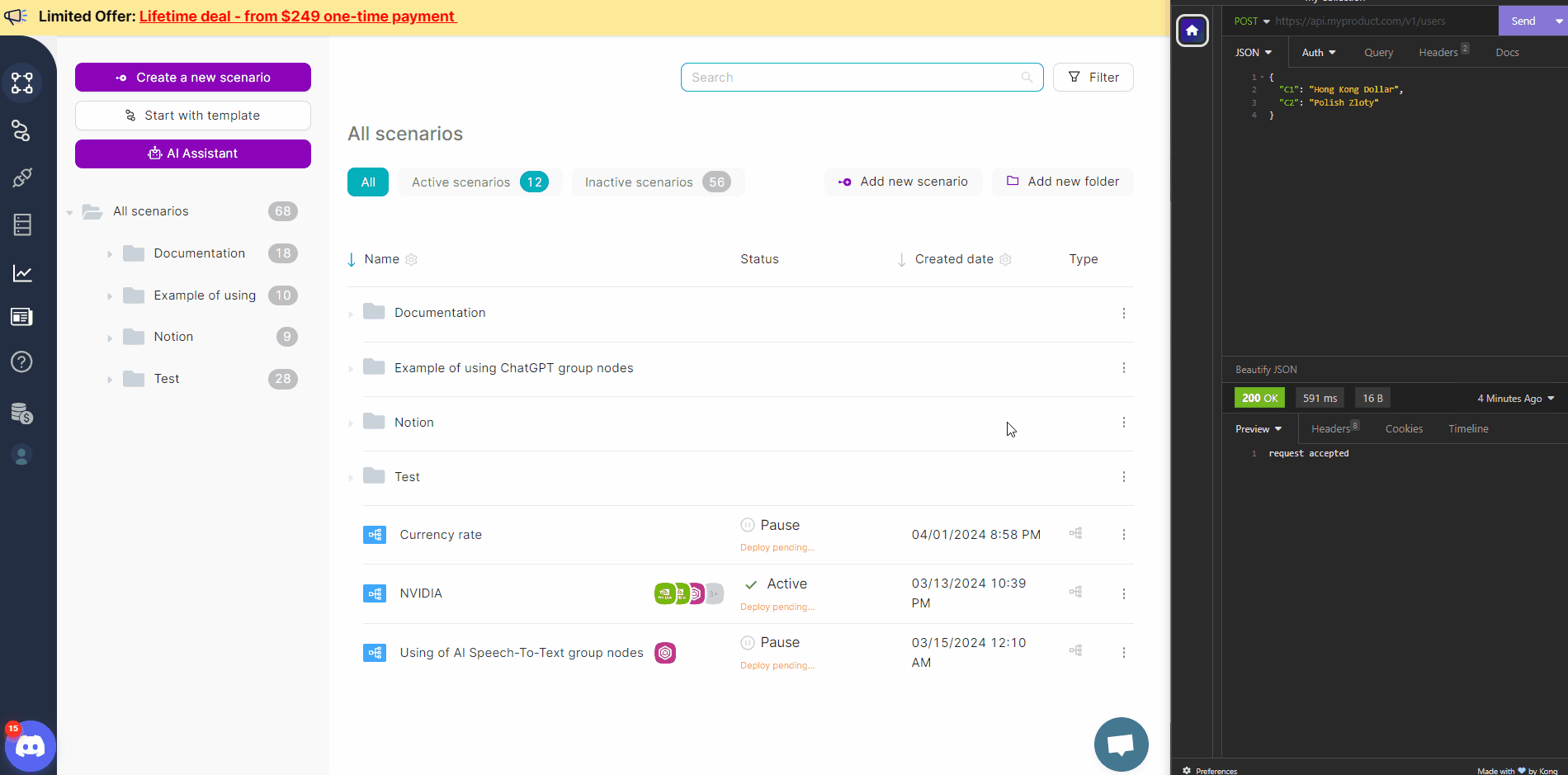
Task: Click the Name column settings gear
Action: click(411, 259)
